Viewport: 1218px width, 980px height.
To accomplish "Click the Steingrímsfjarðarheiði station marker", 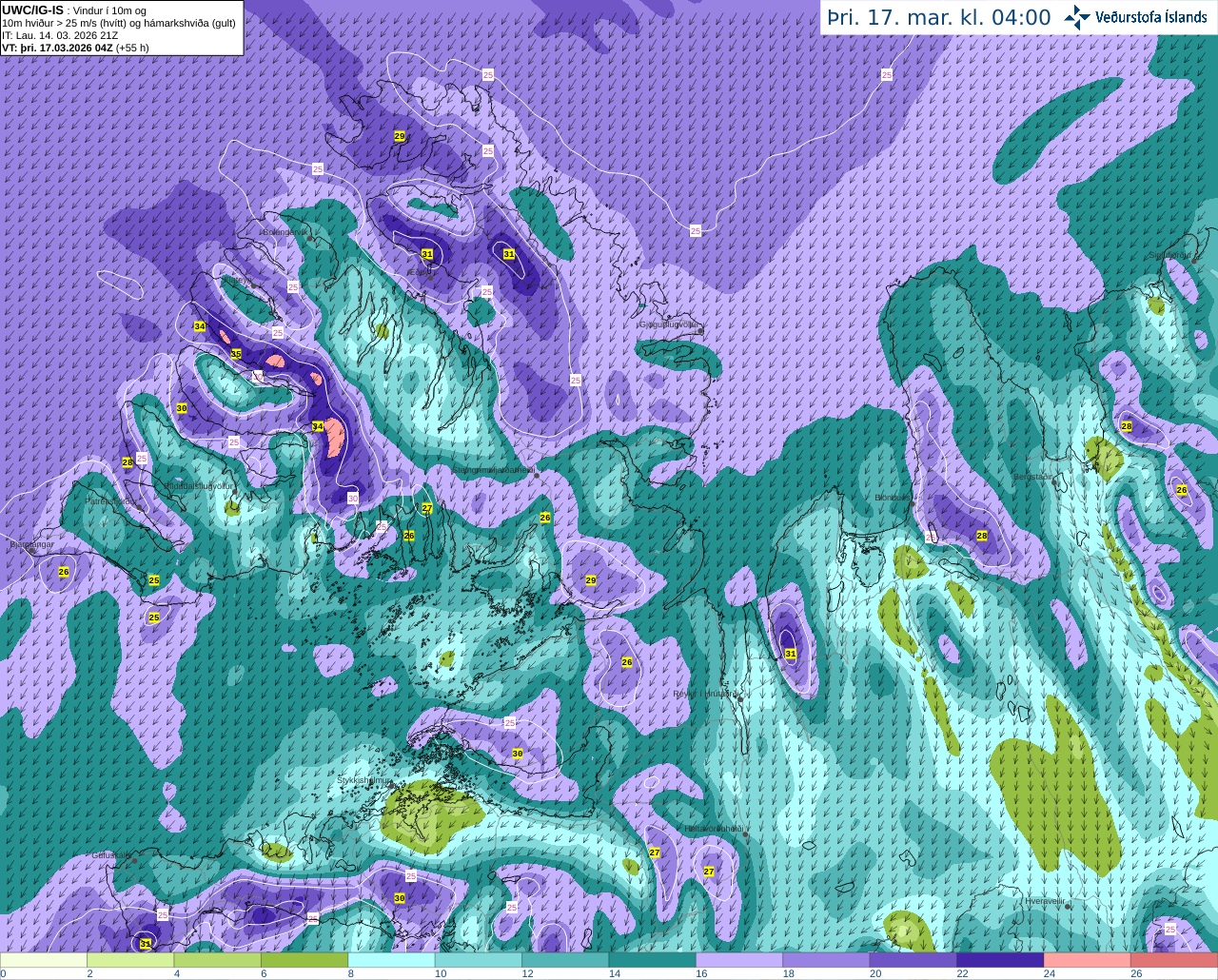I will pos(536,475).
